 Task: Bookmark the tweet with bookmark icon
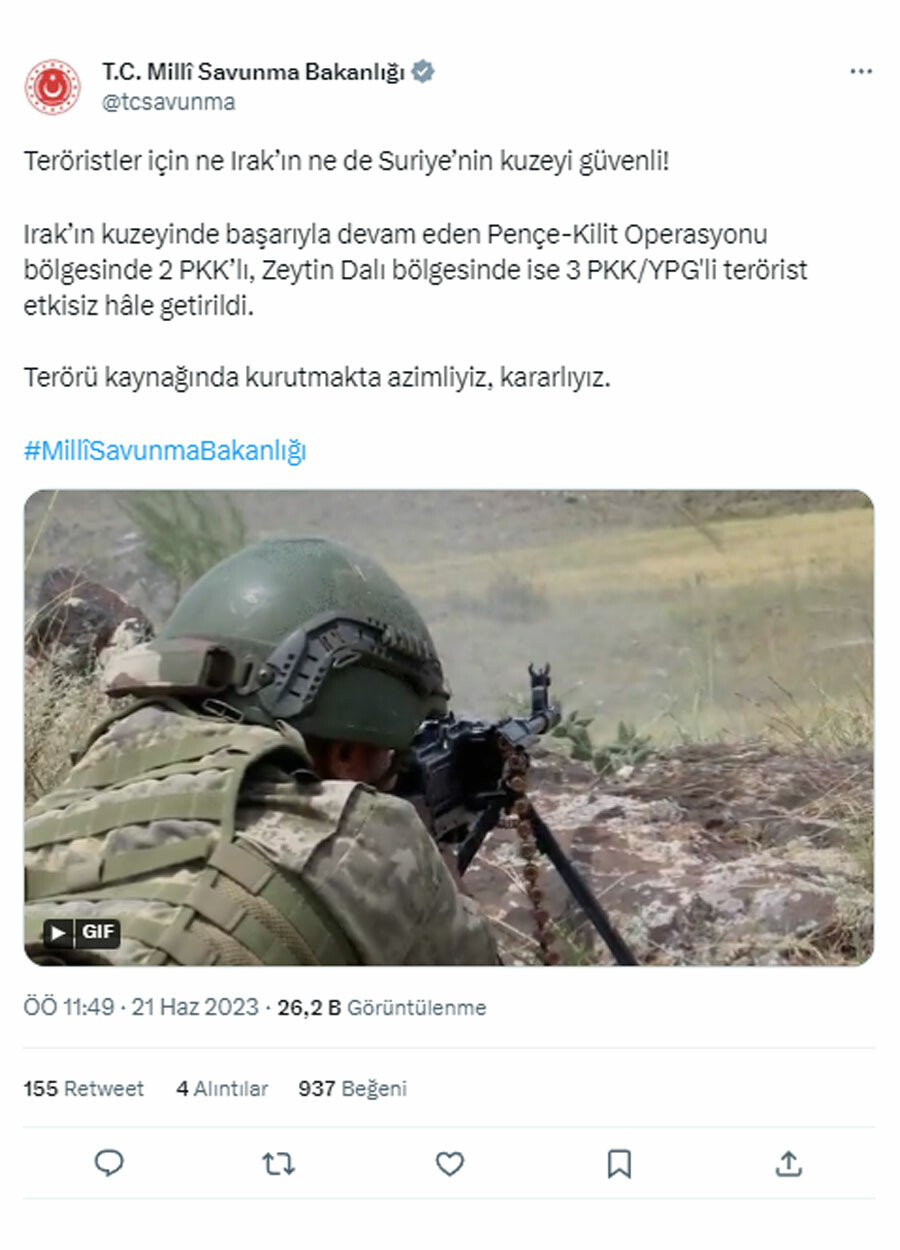619,1163
